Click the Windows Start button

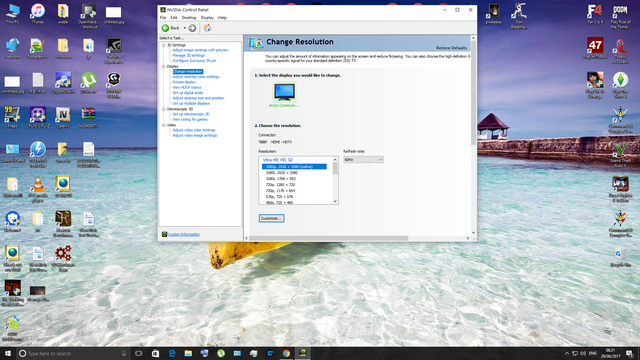[8, 353]
